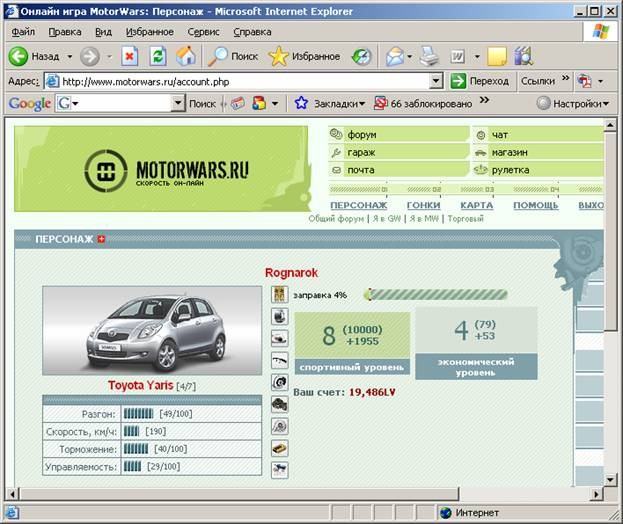
Task: Click the grey Forward arrow button
Action: pos(90,57)
